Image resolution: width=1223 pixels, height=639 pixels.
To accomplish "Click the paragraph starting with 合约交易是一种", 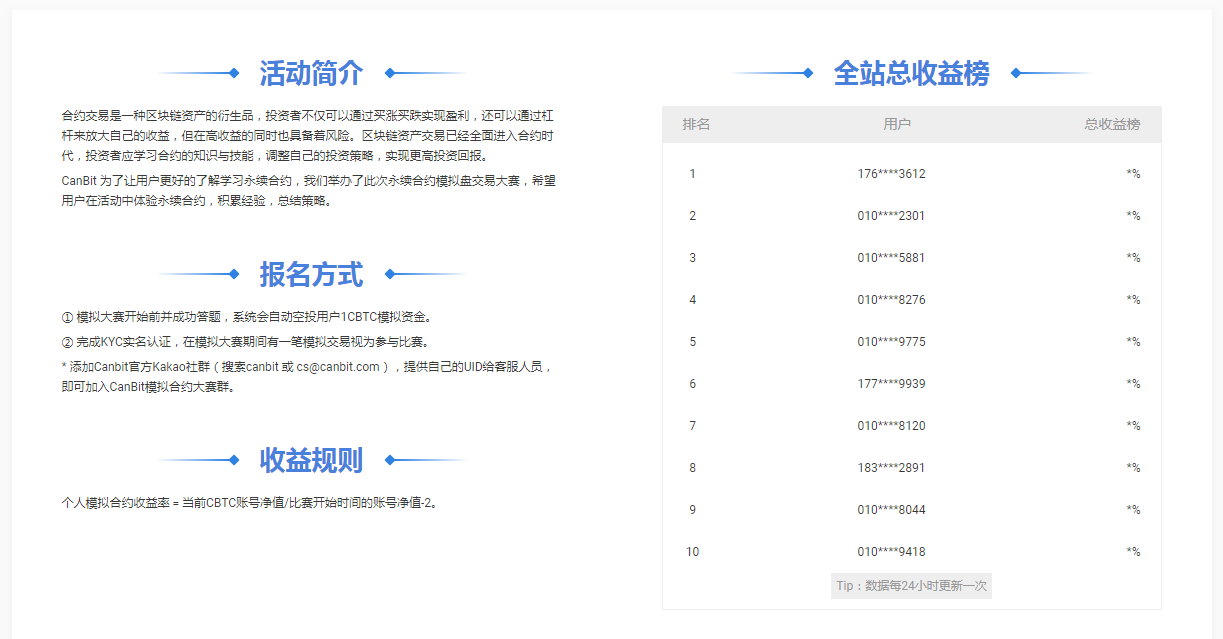I will [308, 135].
